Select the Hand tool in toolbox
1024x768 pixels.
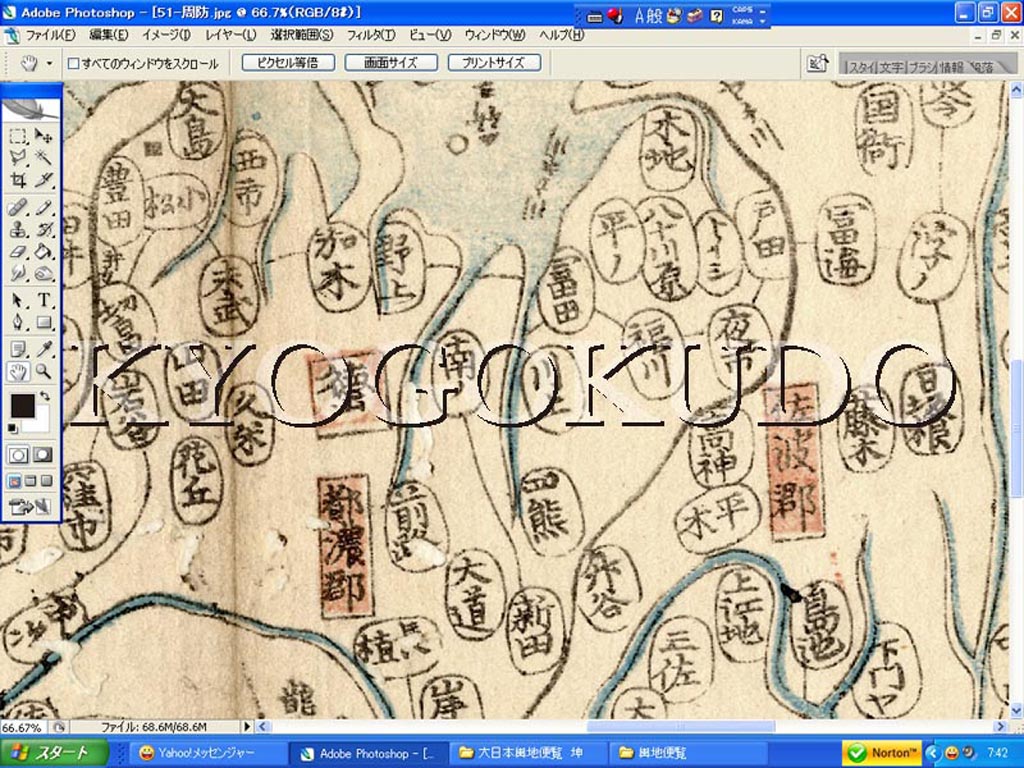(18, 372)
